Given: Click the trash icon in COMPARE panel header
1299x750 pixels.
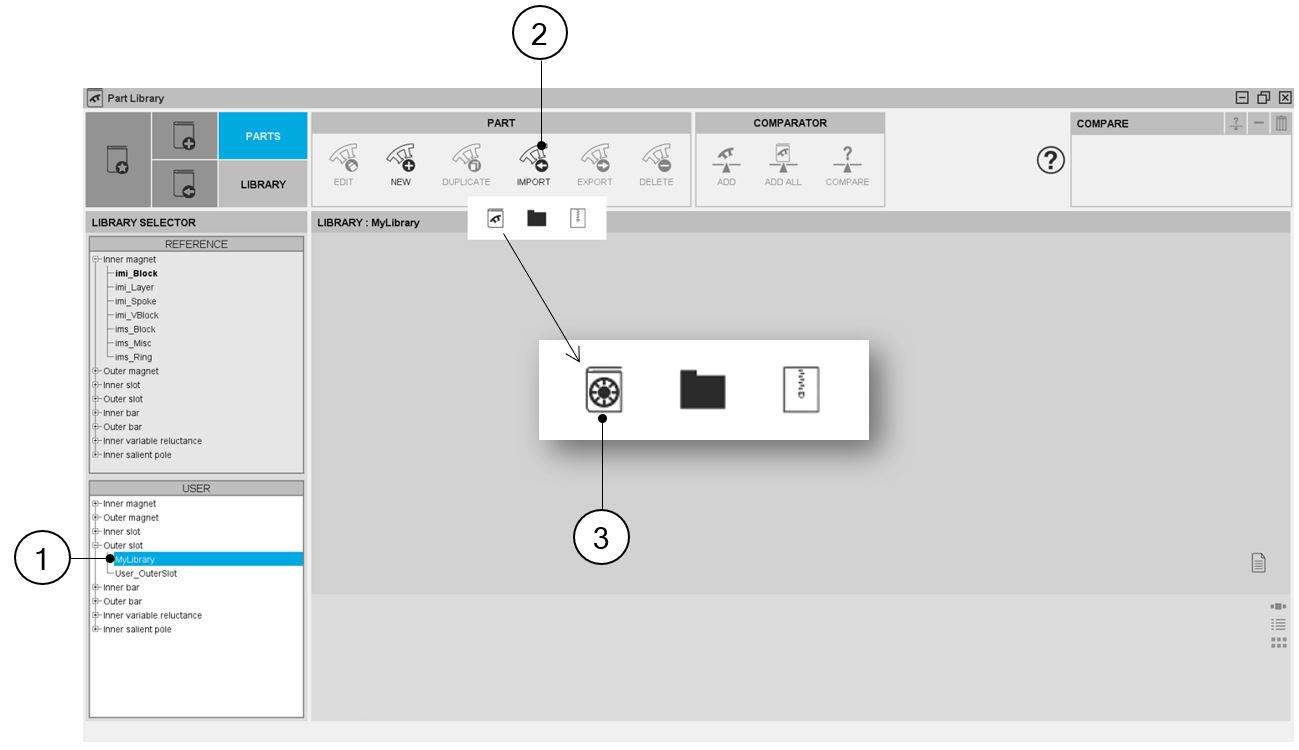Looking at the screenshot, I should click(x=1281, y=123).
